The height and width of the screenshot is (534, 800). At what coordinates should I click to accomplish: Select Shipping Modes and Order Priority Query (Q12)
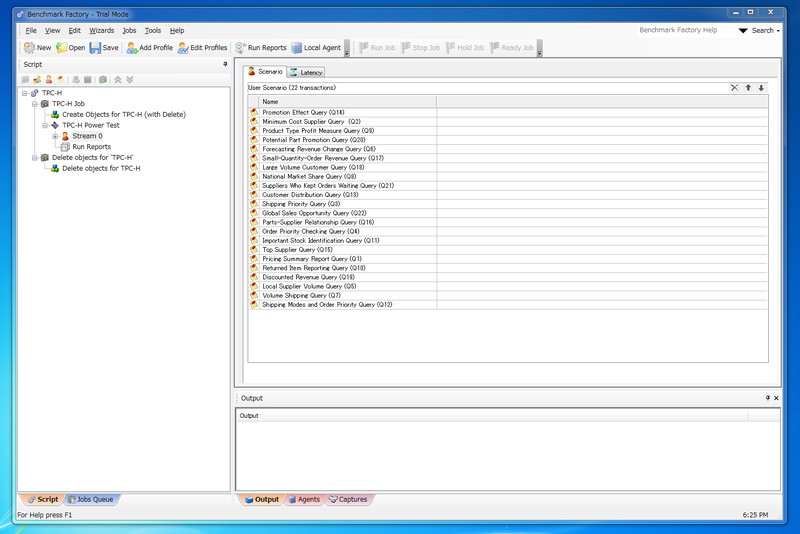coord(508,304)
